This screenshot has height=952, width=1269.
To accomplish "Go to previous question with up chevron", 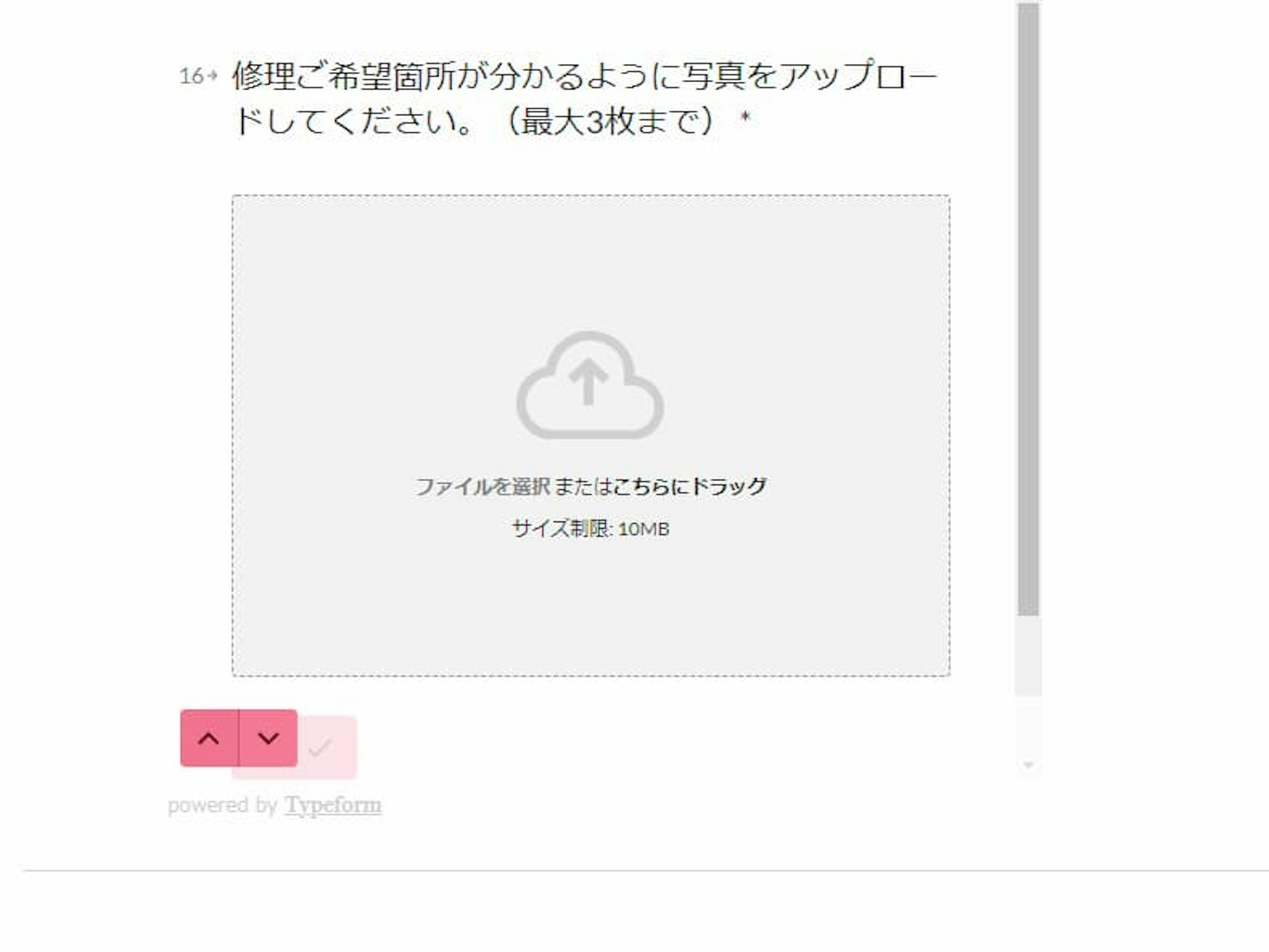I will [x=210, y=738].
